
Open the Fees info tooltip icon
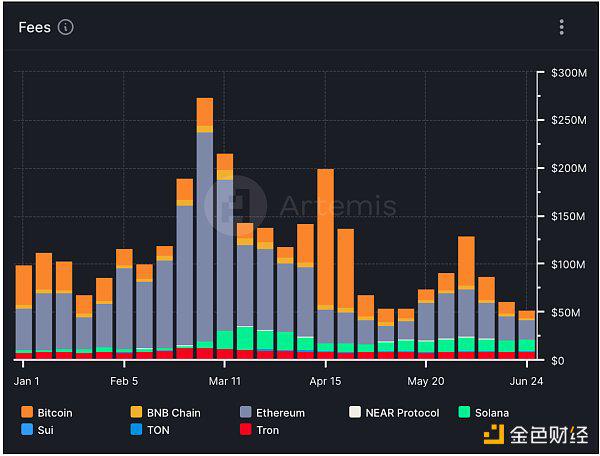[x=65, y=27]
